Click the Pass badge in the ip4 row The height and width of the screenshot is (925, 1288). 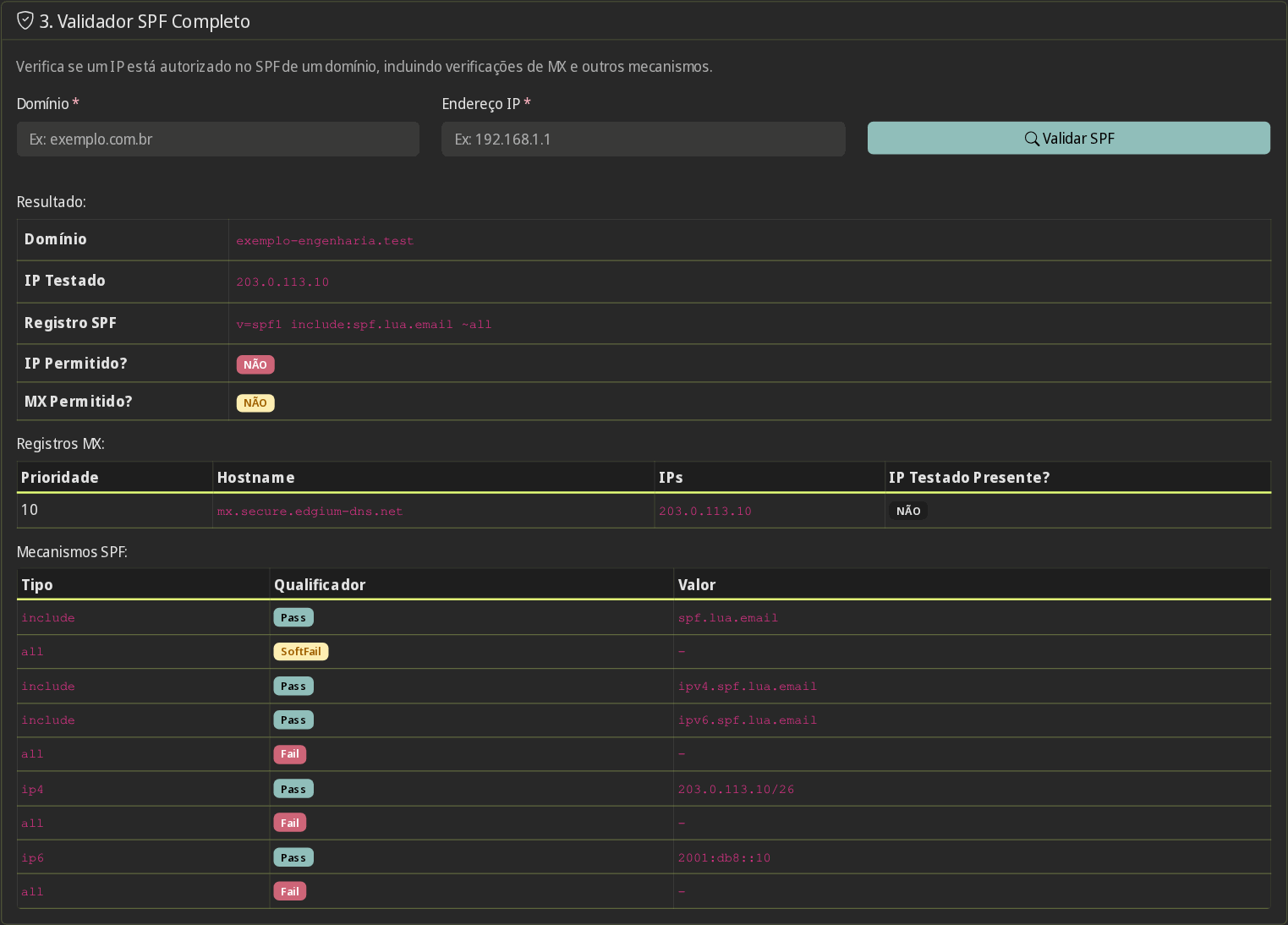(x=293, y=789)
